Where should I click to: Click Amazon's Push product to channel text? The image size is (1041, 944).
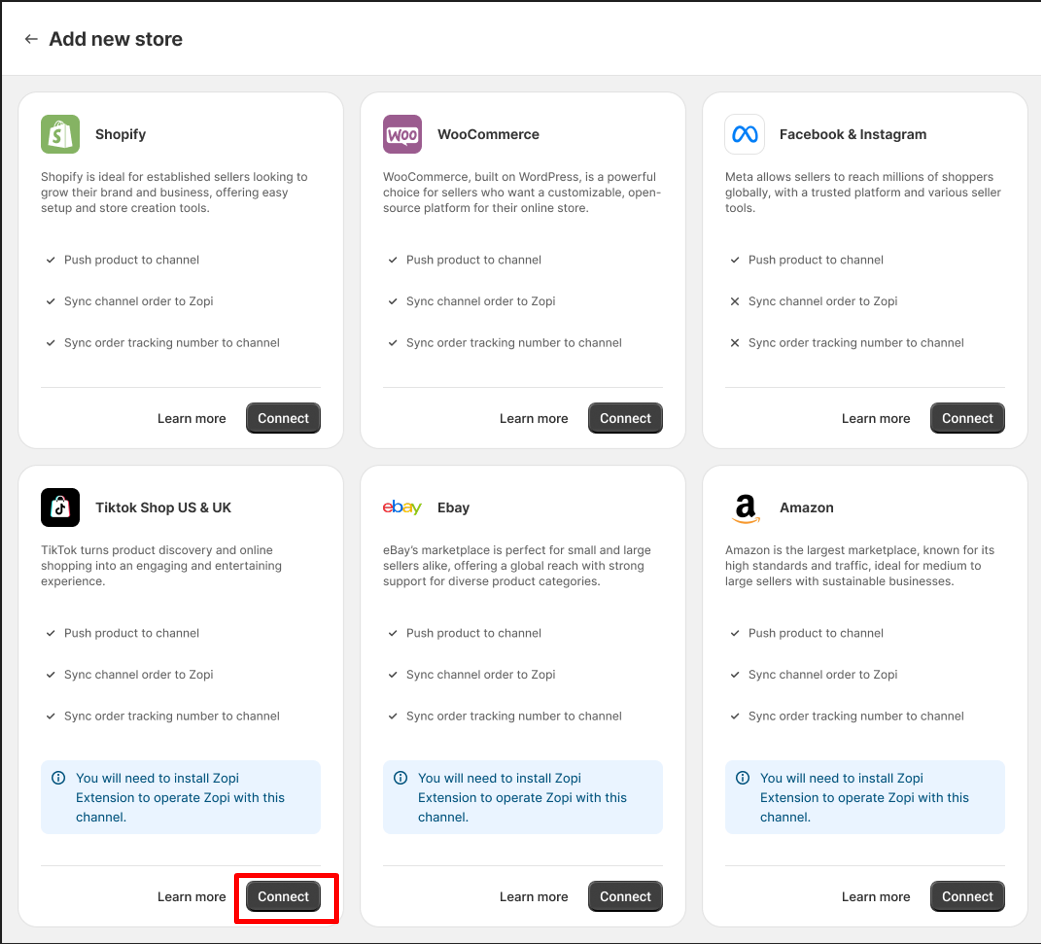coord(816,633)
